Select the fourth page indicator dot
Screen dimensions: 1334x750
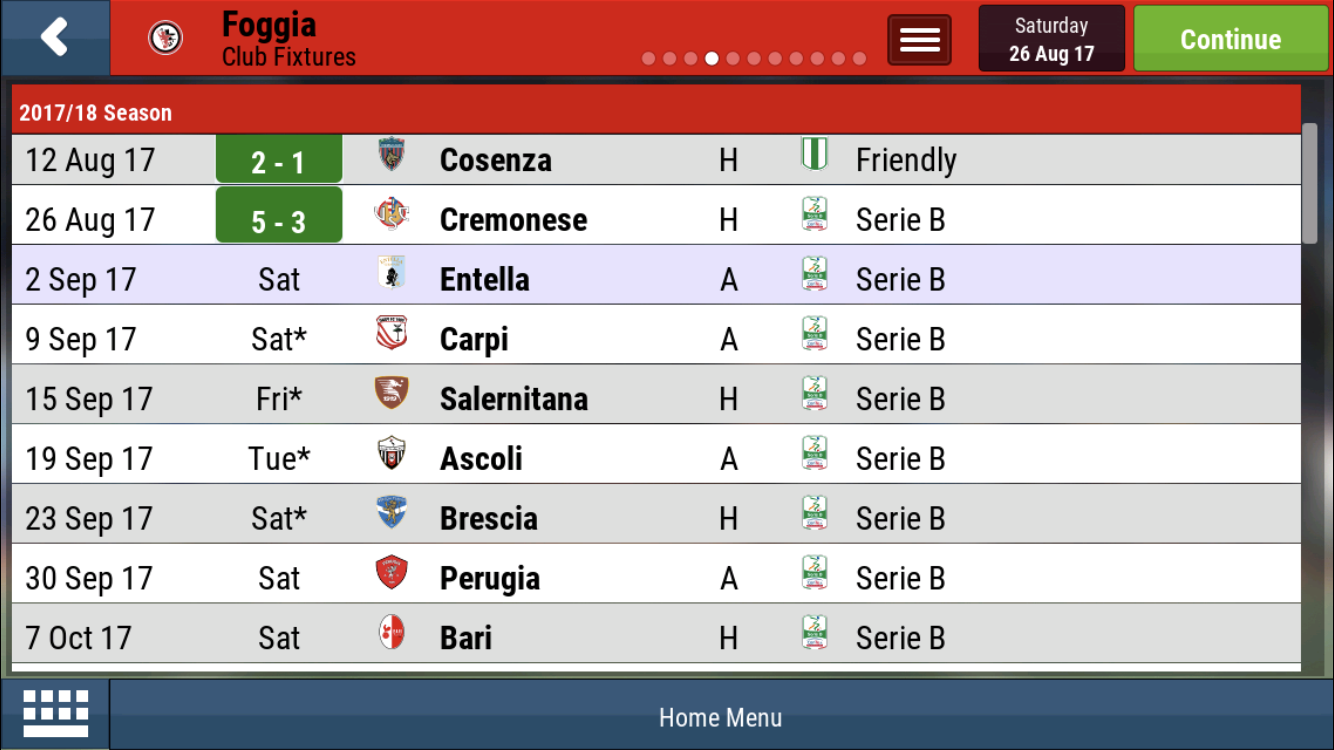[712, 59]
